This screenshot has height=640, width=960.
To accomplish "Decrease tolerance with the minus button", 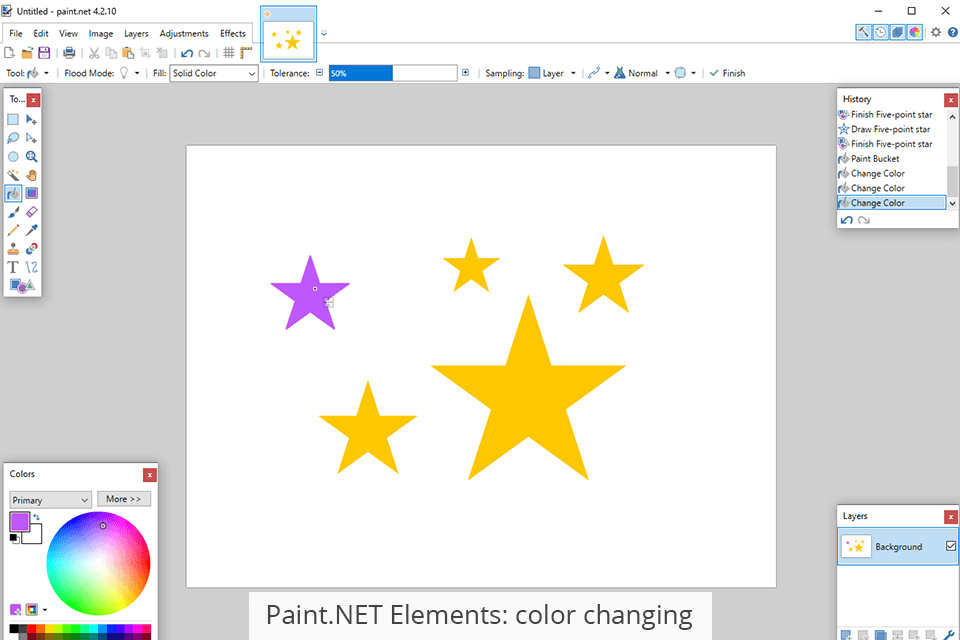I will (x=320, y=73).
